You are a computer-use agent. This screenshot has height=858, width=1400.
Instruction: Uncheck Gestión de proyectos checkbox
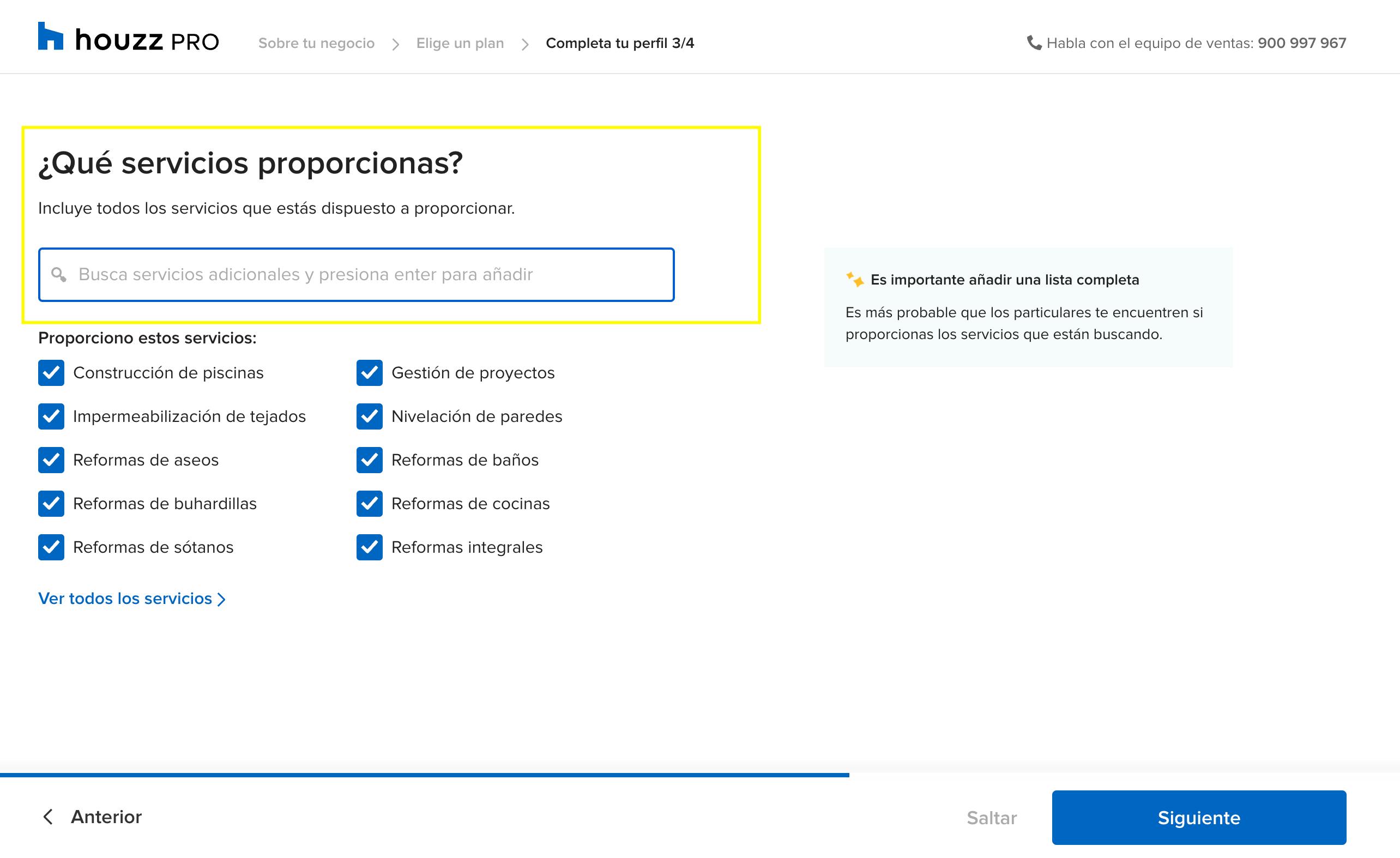[x=369, y=373]
